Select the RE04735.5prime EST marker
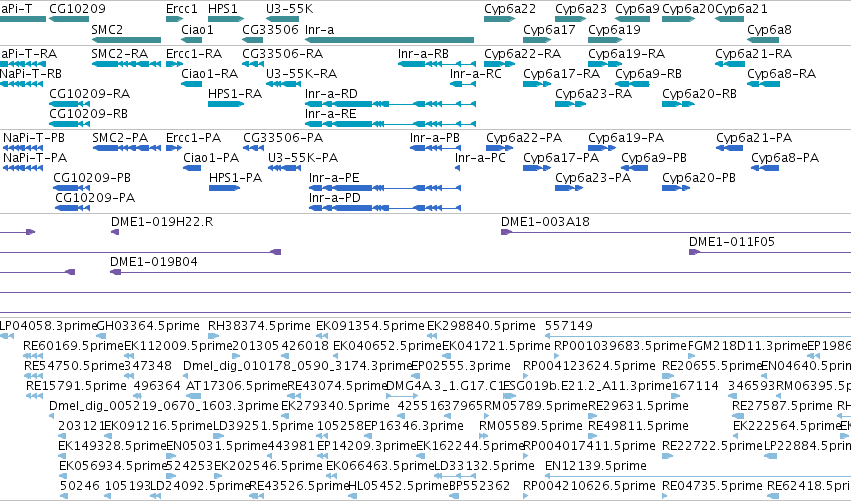Screen dimensions: 851x501 665,496
